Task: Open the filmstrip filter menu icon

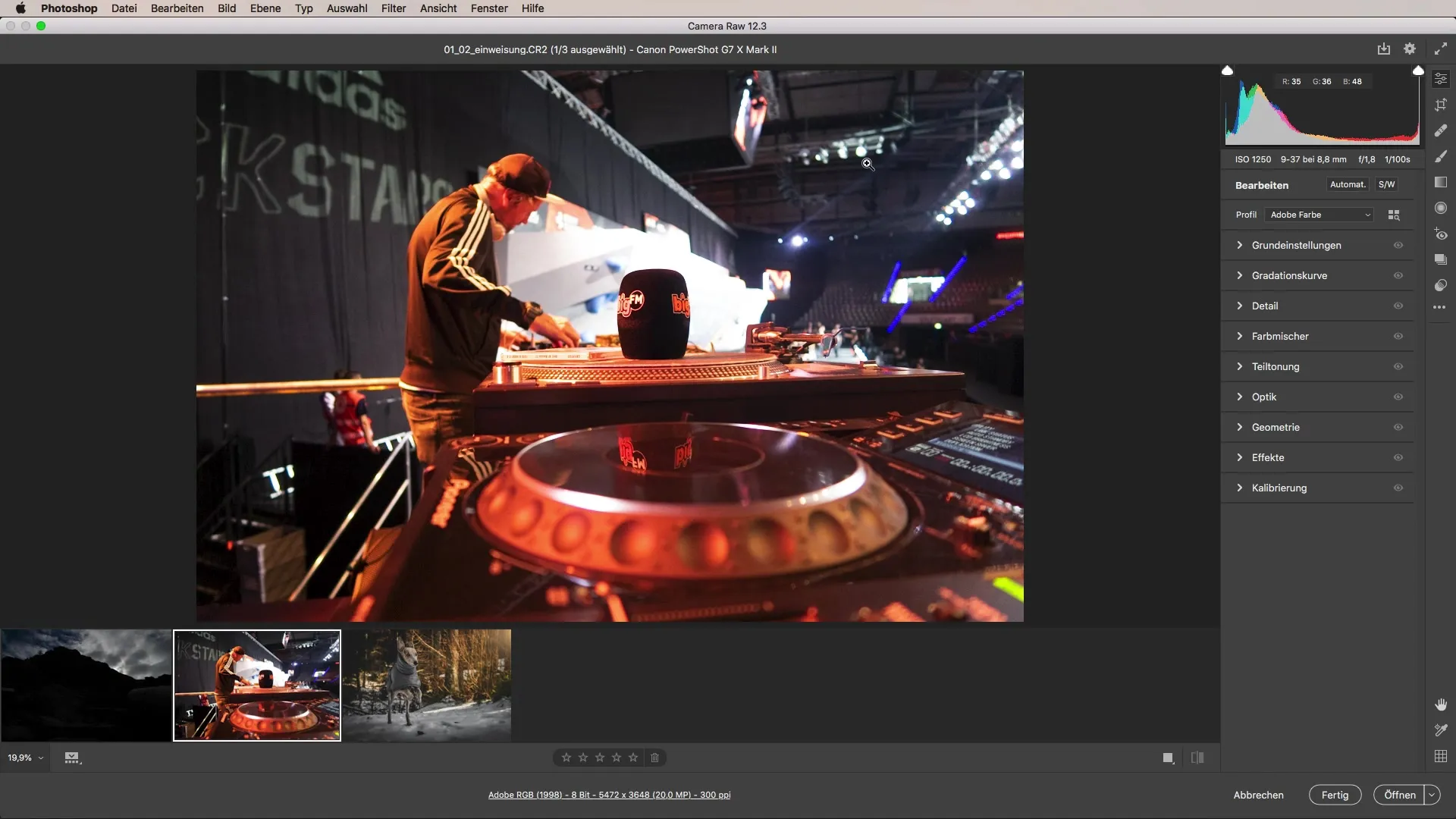Action: [73, 758]
